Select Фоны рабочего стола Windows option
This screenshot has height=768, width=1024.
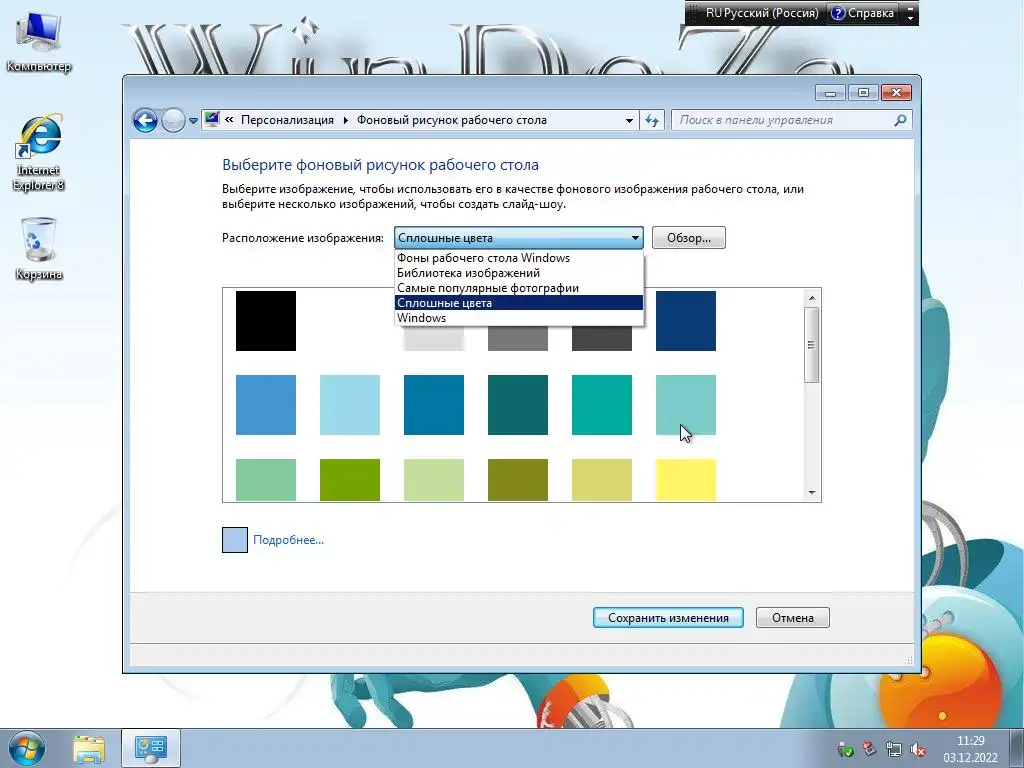[519, 258]
